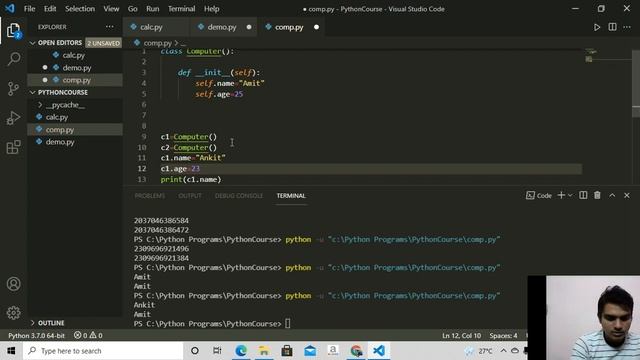Open the Help menu

211,9
